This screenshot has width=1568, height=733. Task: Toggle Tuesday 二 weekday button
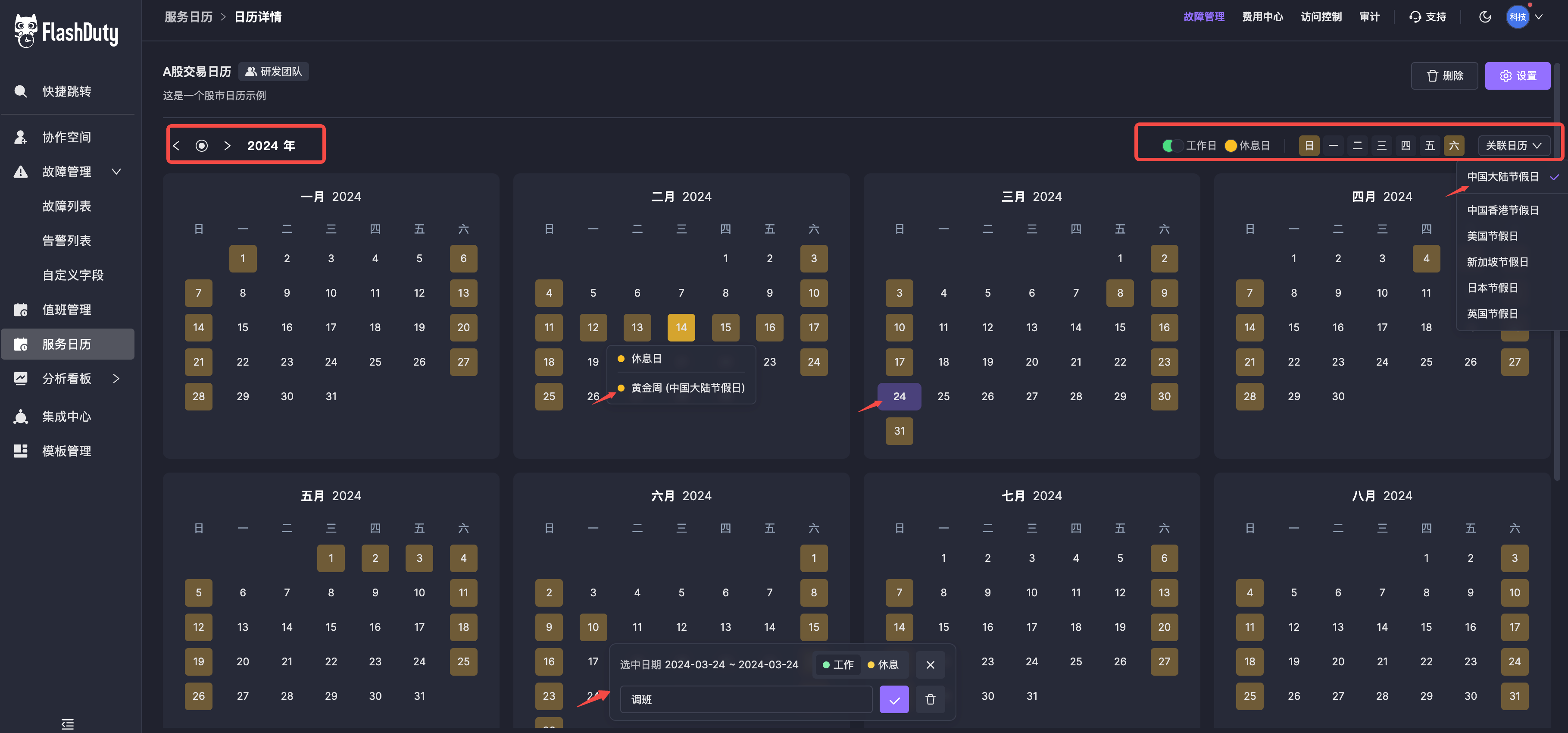(1357, 145)
